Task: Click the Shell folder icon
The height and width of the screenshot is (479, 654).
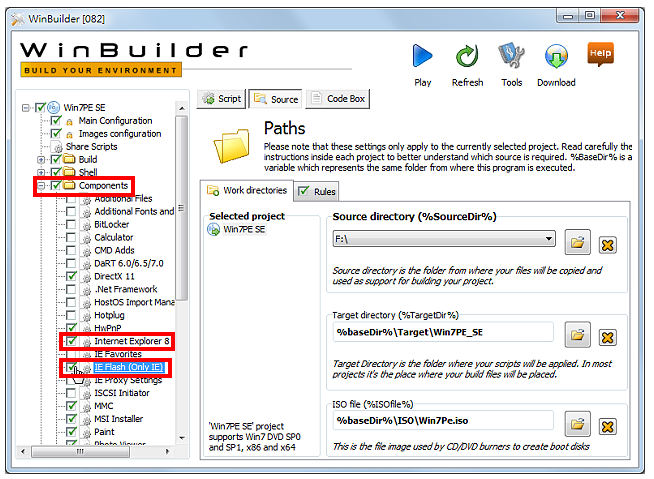Action: (69, 172)
